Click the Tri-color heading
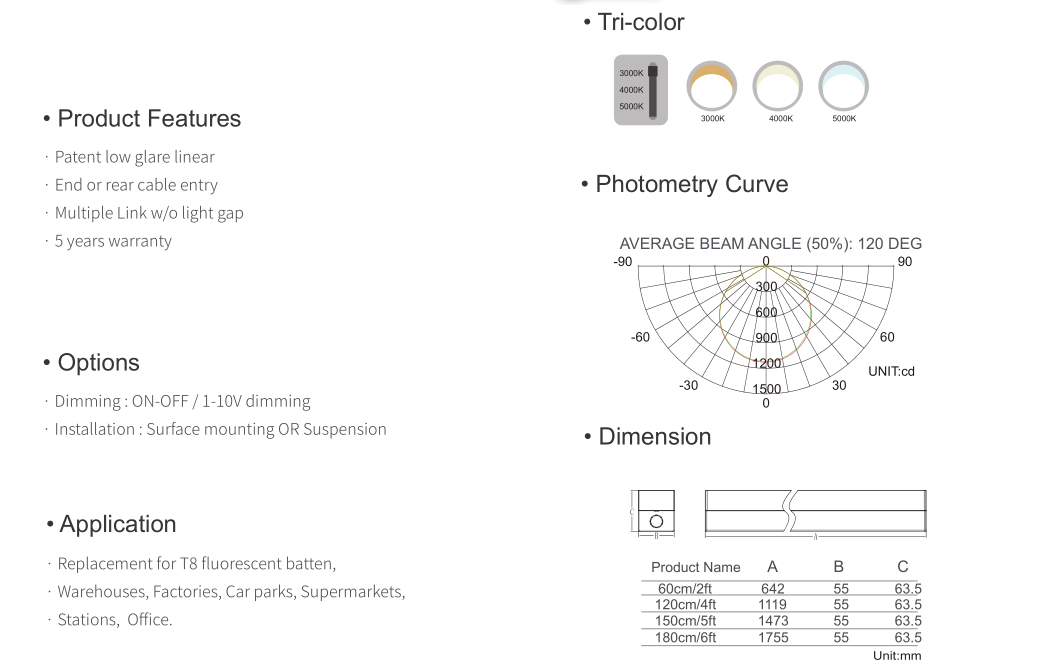The width and height of the screenshot is (1039, 664). point(641,22)
